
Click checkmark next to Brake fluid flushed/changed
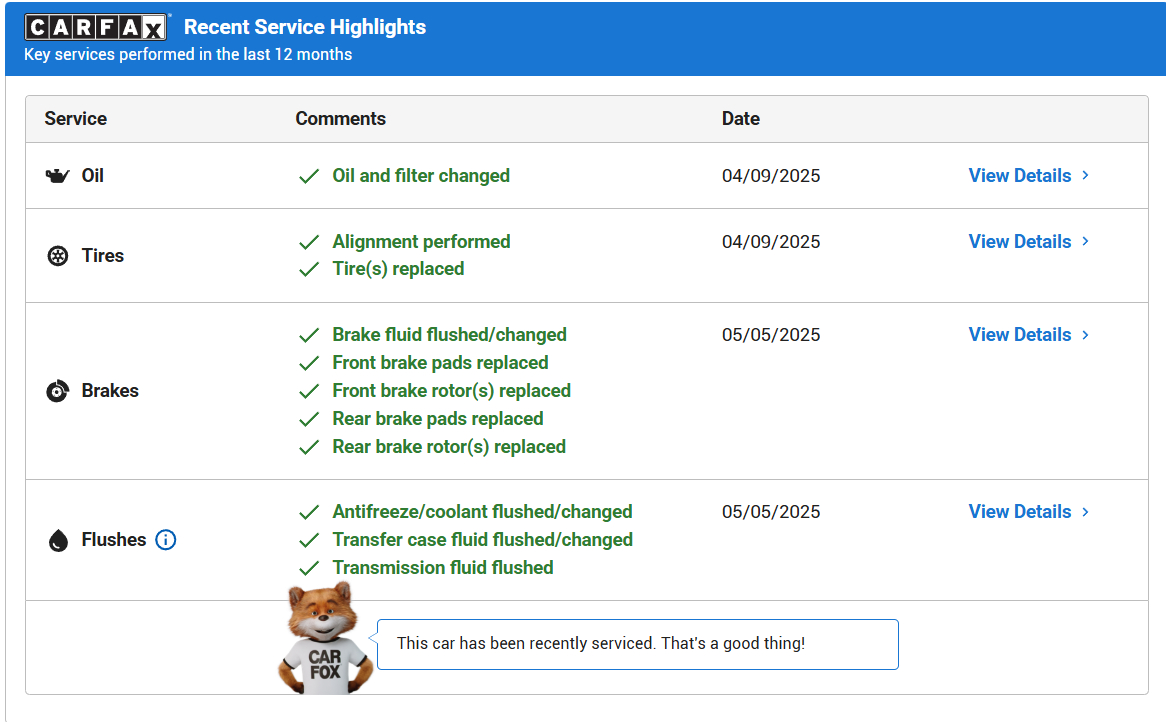309,335
